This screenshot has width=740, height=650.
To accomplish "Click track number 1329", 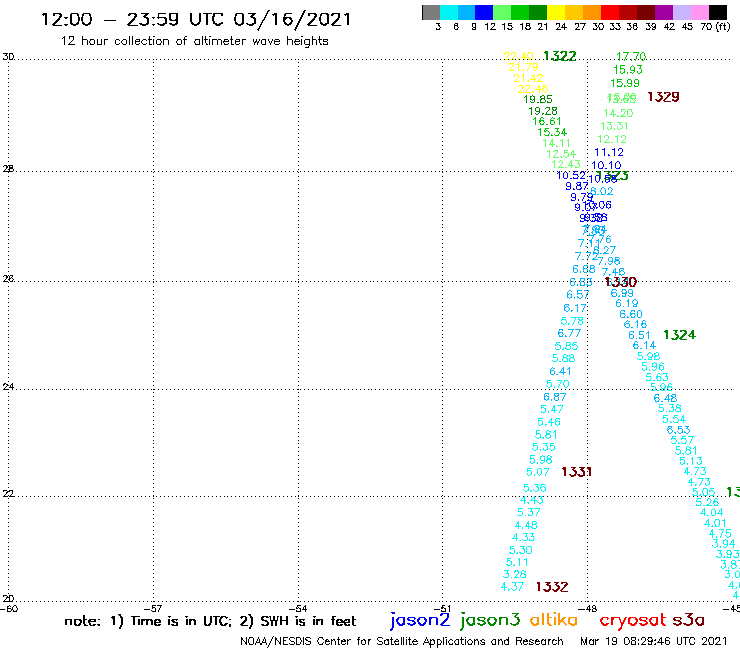I will tap(663, 97).
